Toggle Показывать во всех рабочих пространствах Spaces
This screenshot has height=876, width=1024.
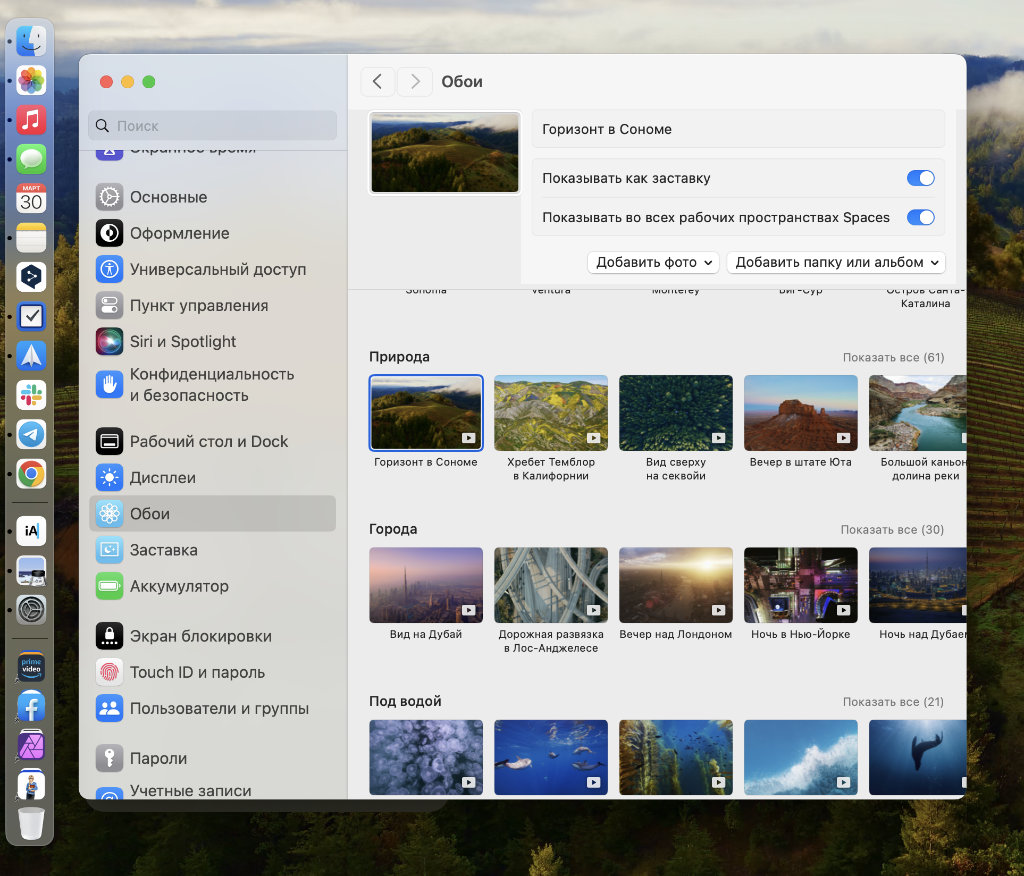(919, 217)
